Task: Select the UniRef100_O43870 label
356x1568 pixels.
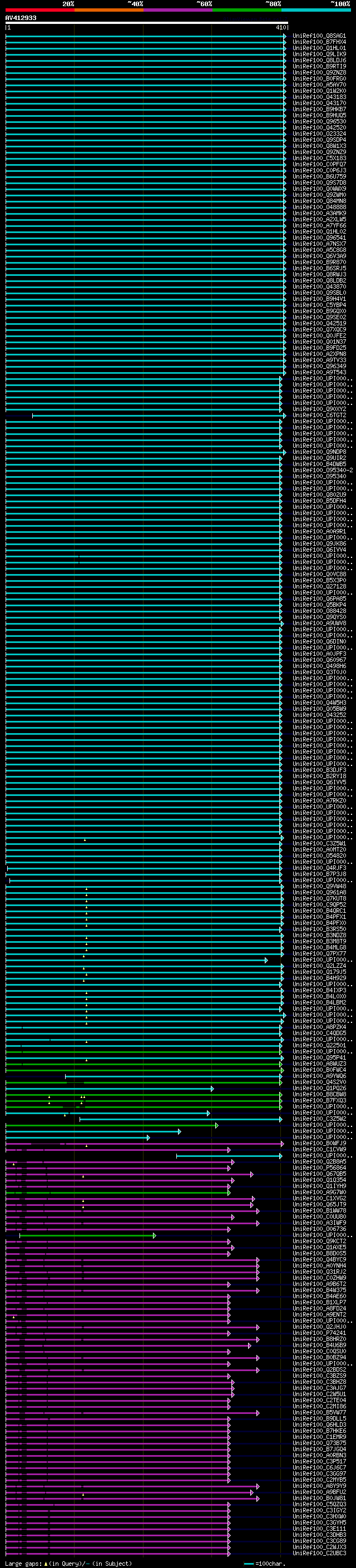Action: click(319, 286)
